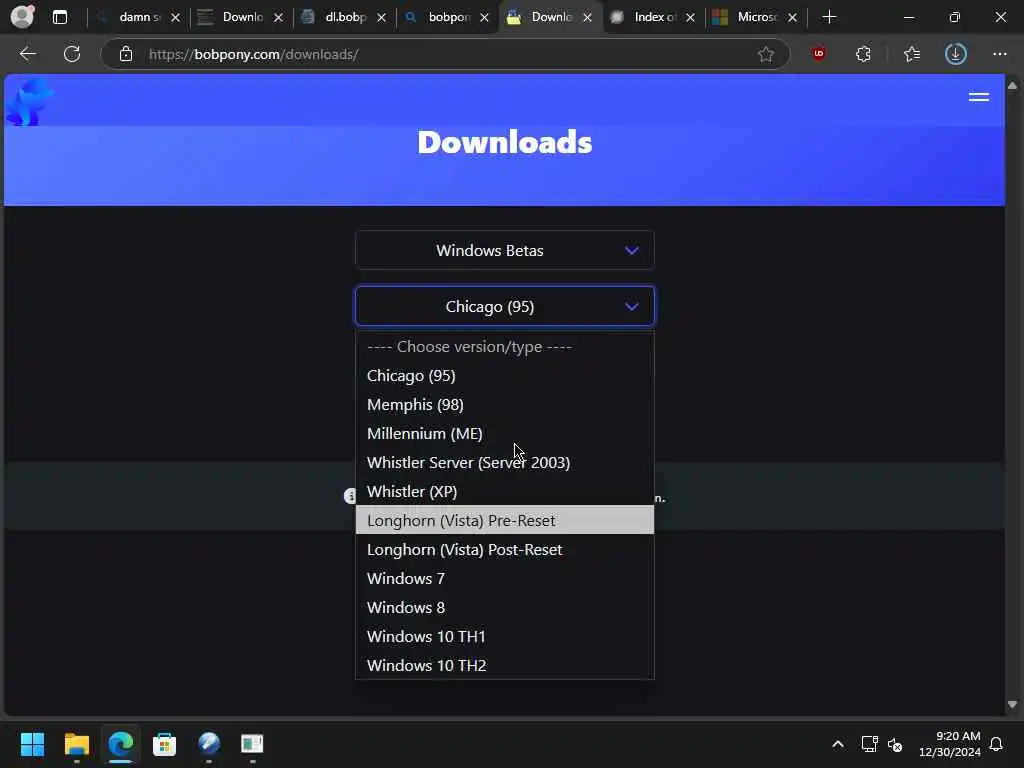Viewport: 1024px width, 768px height.
Task: Select Windows 10 TH1 option
Action: tap(504, 636)
